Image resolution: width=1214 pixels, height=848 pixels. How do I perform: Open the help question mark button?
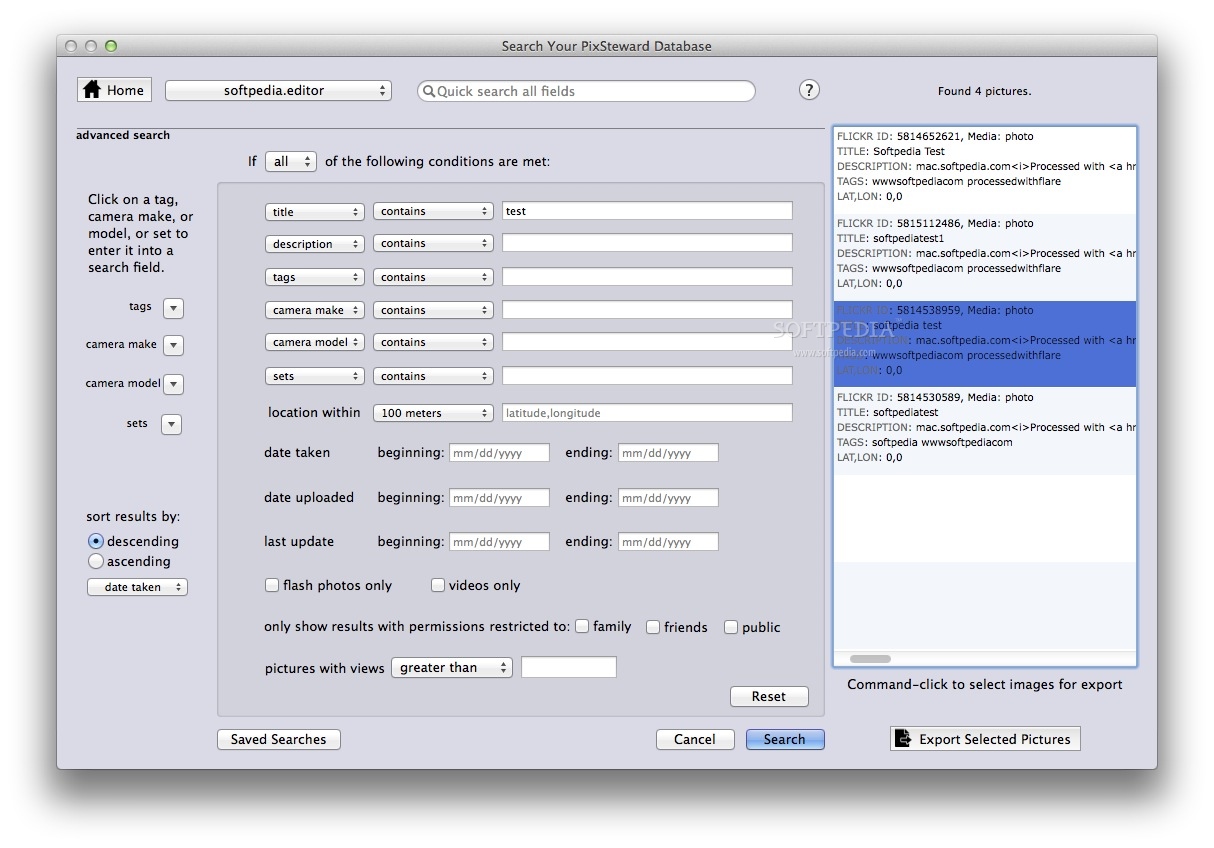click(809, 90)
